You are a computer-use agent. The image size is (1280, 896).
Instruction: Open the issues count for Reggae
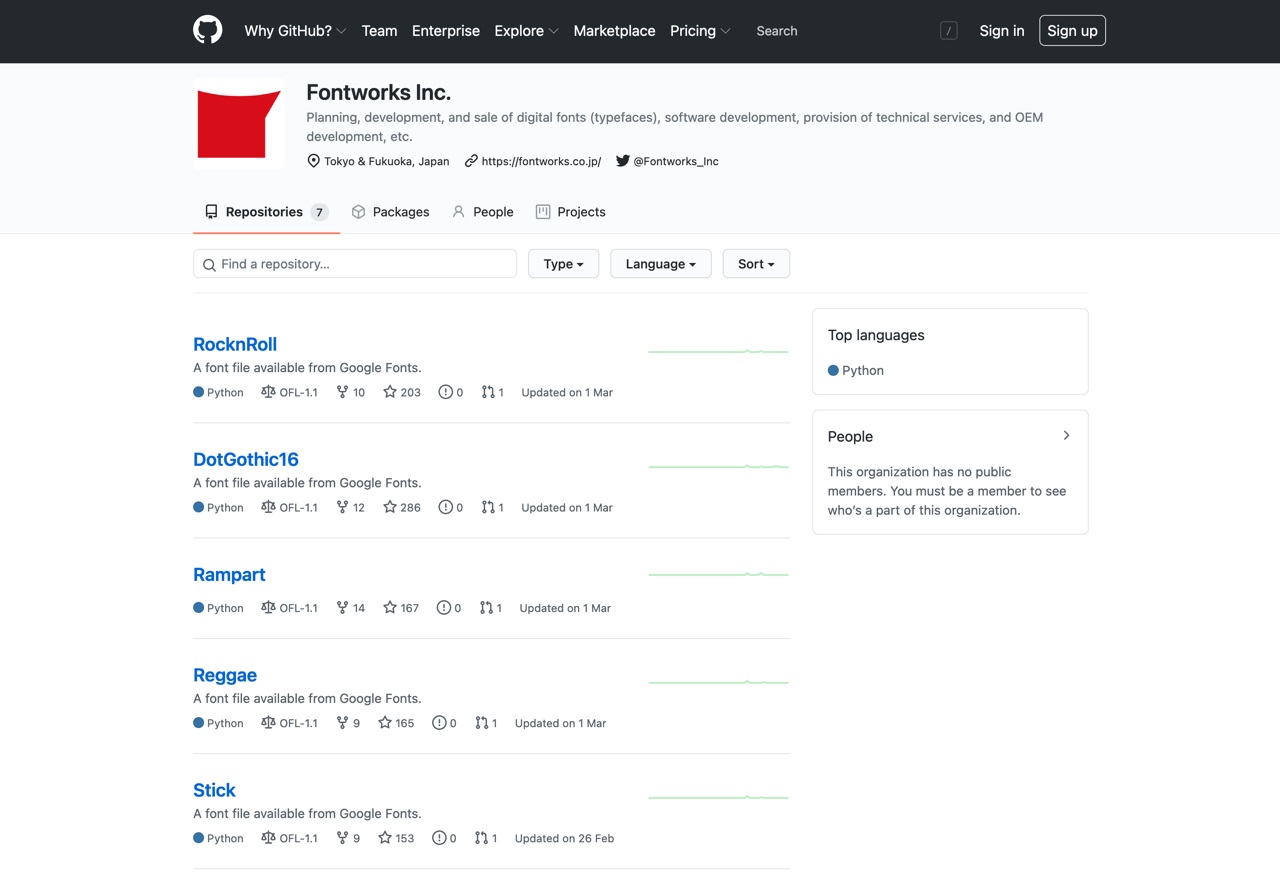(x=444, y=722)
